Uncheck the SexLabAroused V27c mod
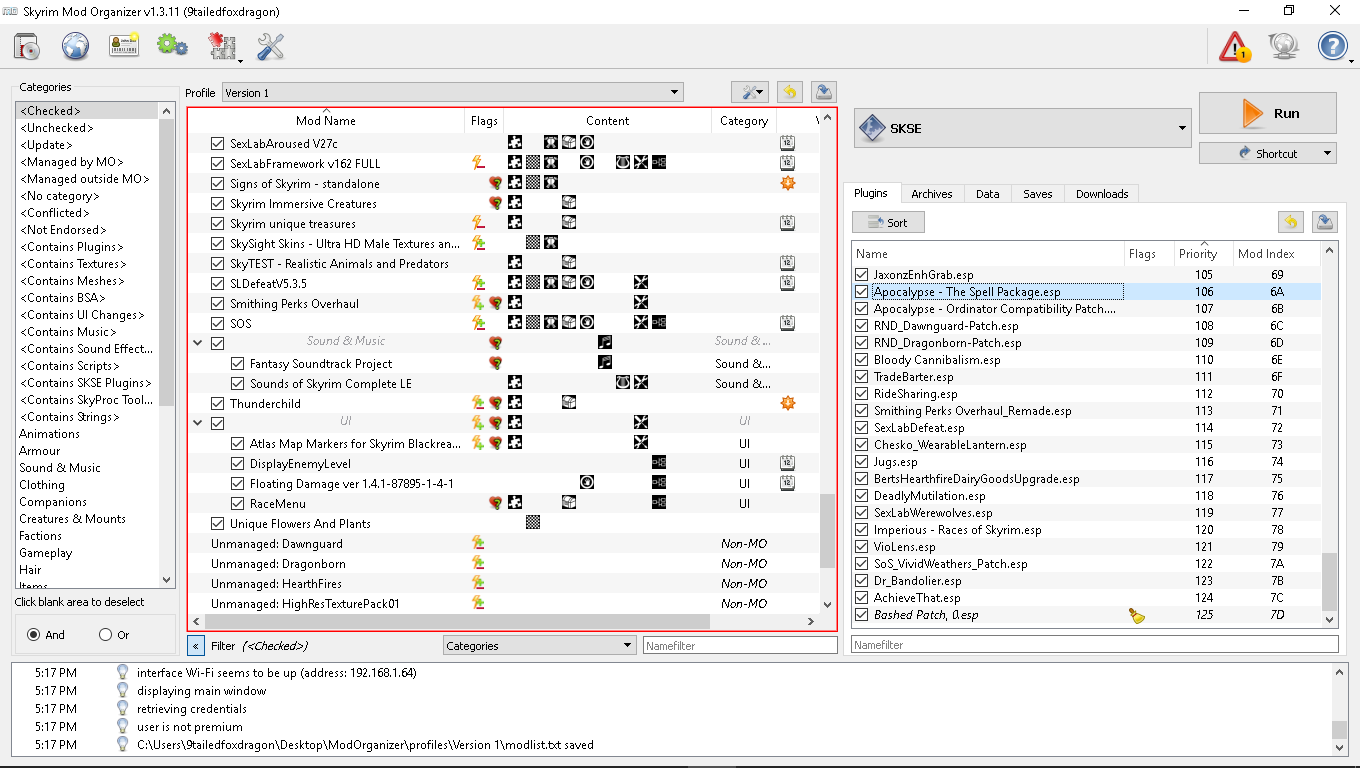1360x768 pixels. (x=218, y=144)
